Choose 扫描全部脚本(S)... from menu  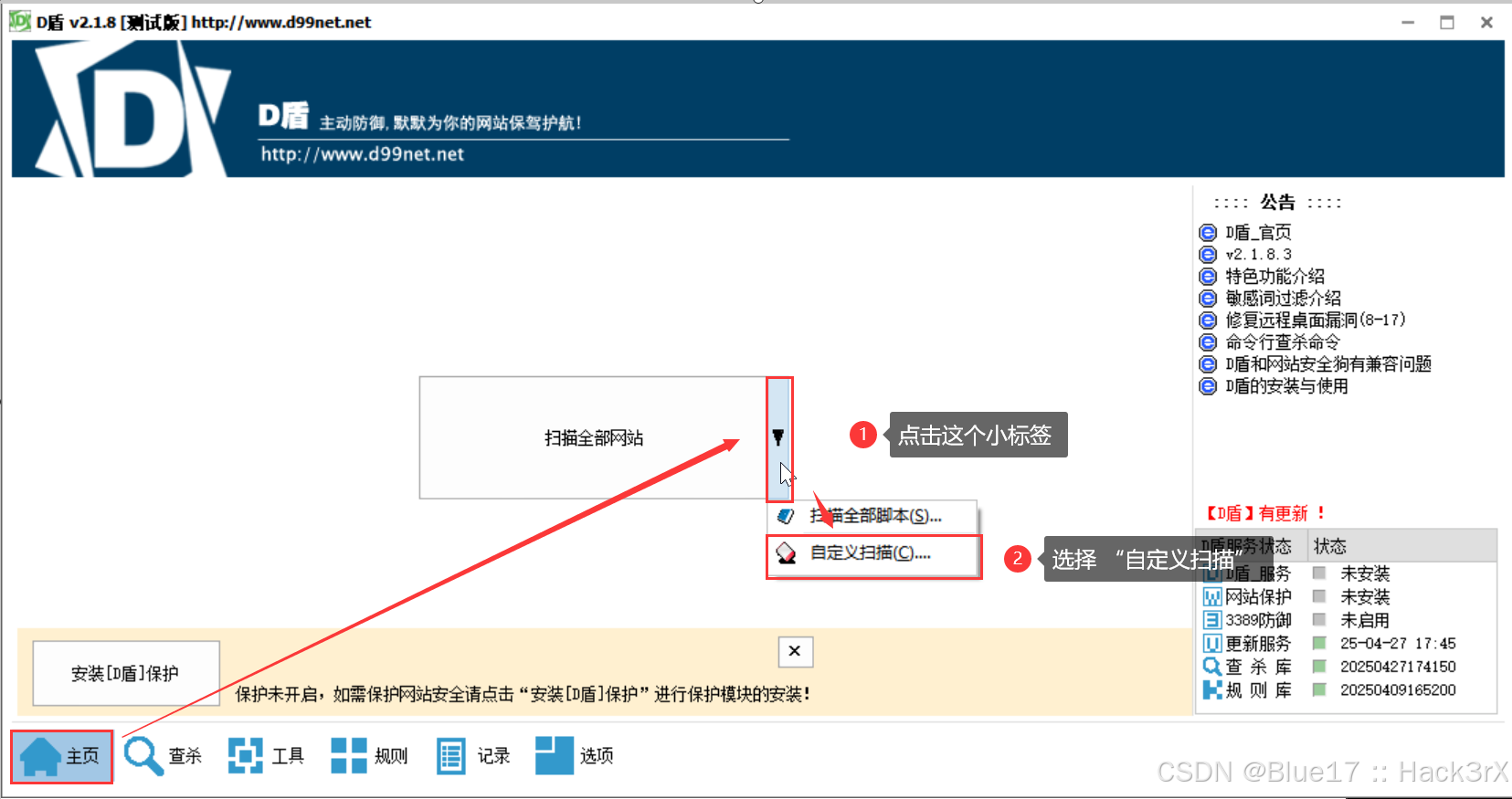tap(873, 516)
